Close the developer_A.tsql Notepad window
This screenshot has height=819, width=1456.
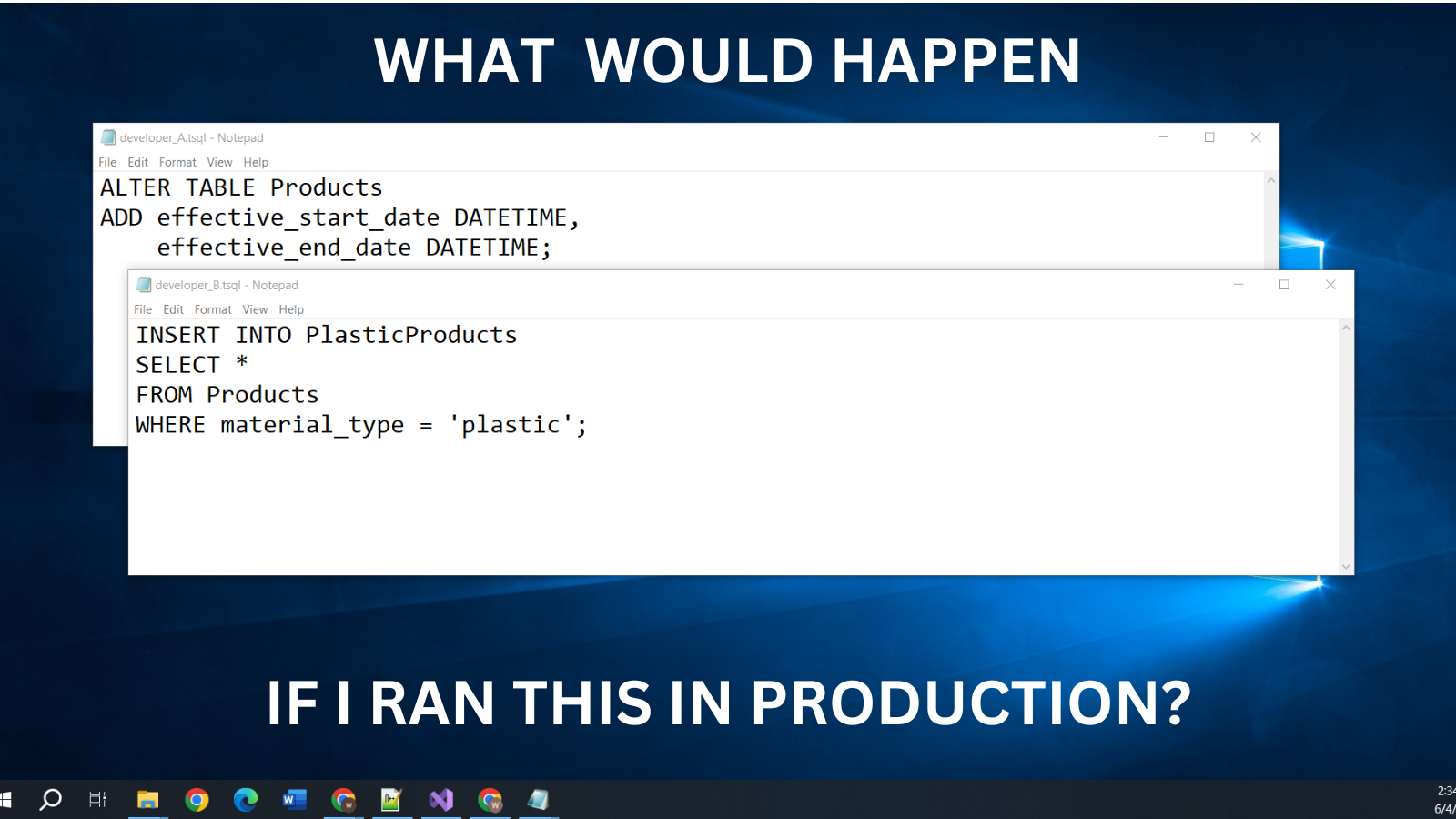pyautogui.click(x=1256, y=137)
